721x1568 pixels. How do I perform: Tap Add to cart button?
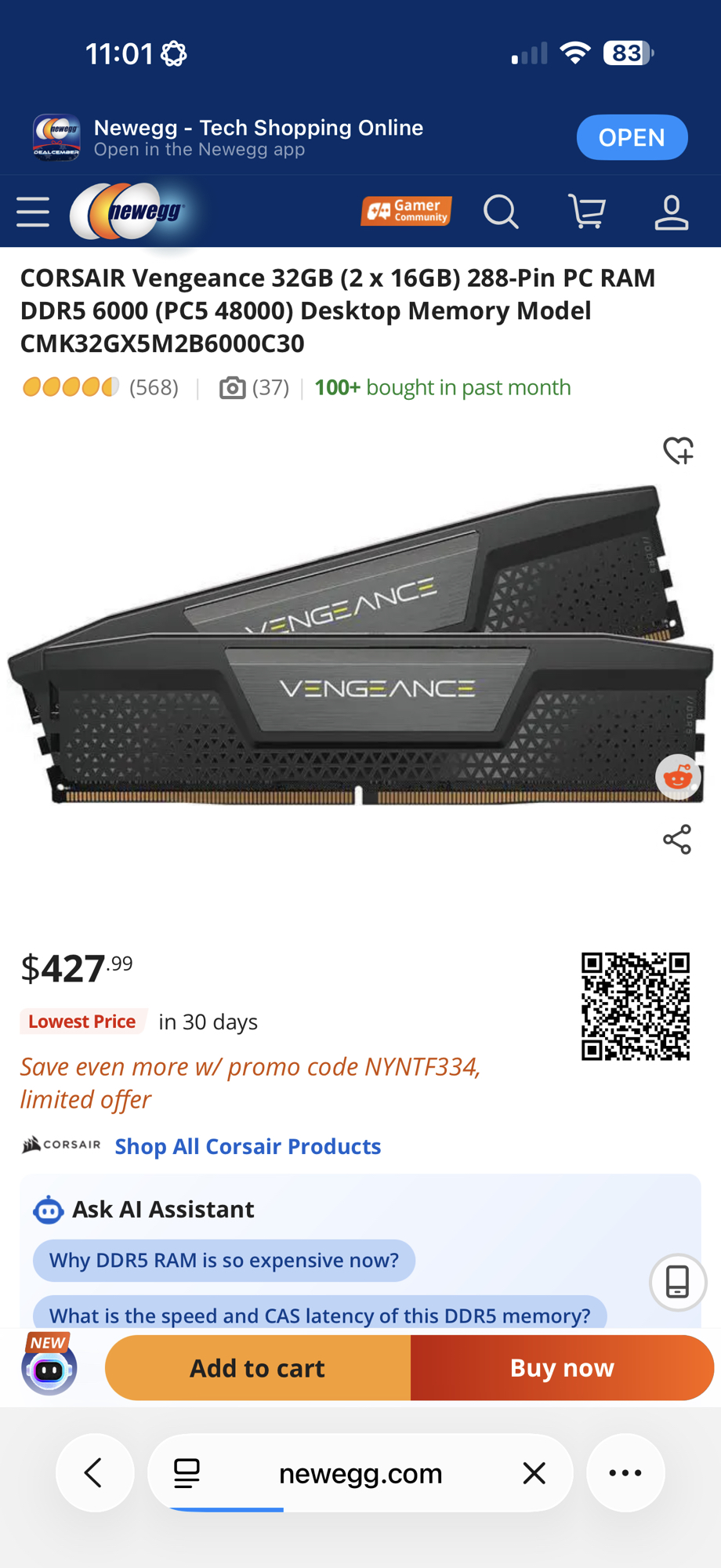(258, 1368)
